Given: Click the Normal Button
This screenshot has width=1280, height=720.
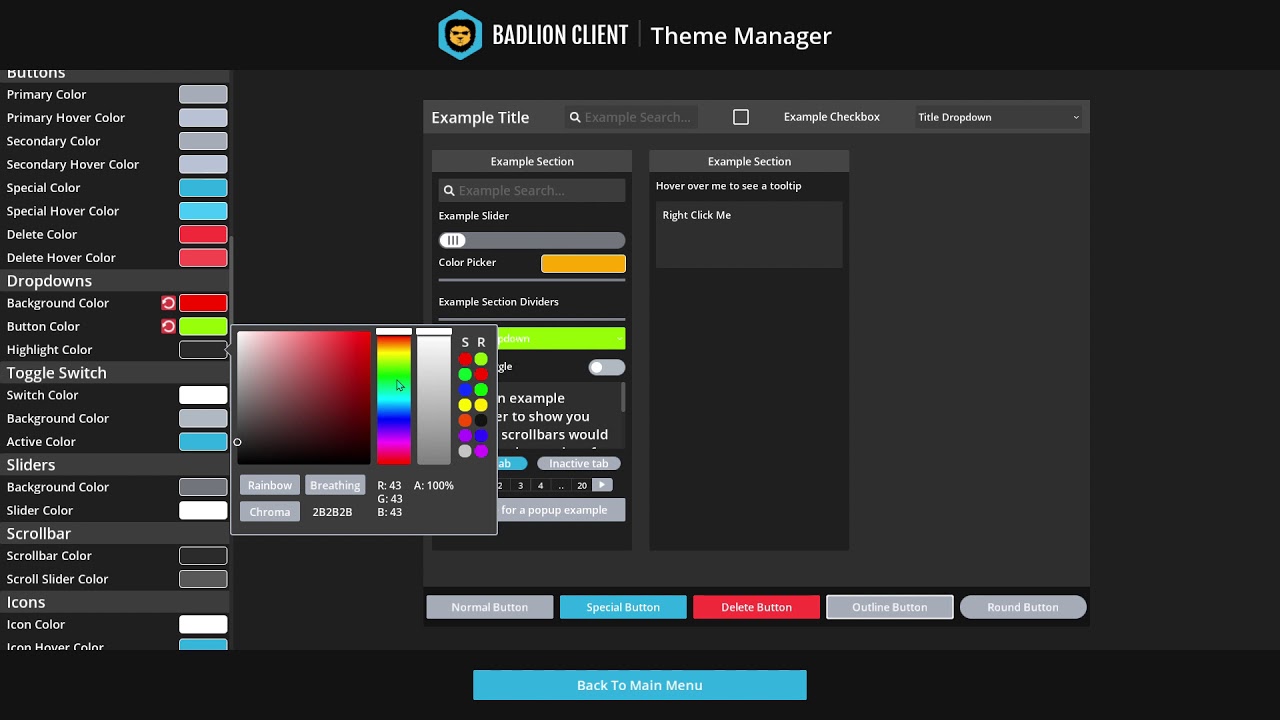Looking at the screenshot, I should (x=490, y=607).
